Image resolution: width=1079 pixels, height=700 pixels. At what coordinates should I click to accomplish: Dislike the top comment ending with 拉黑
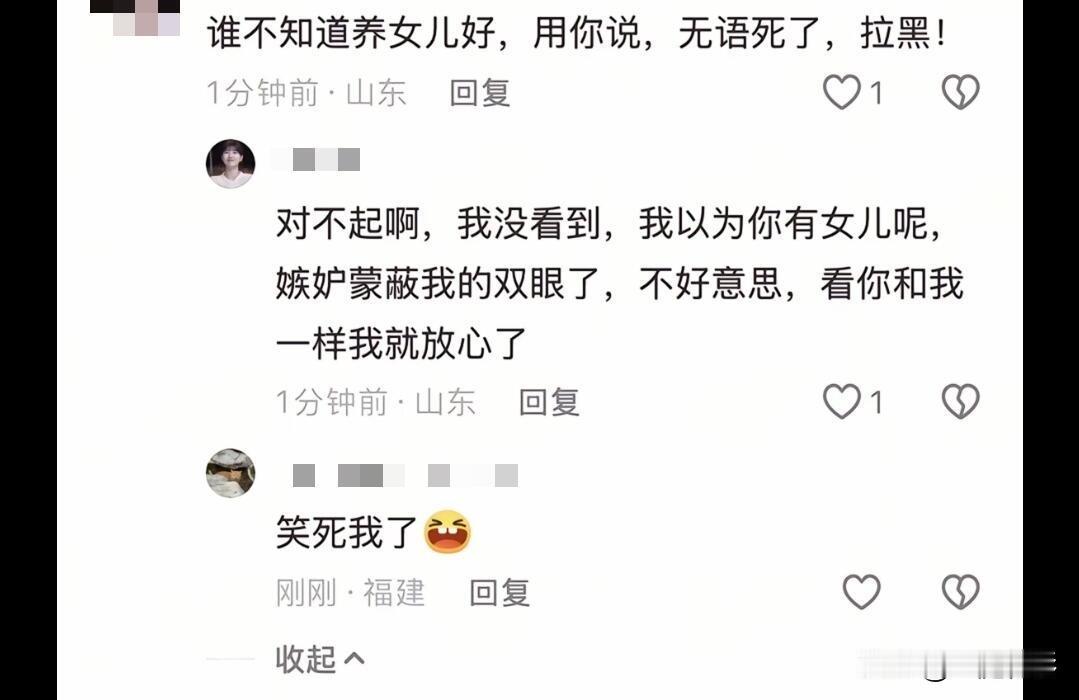960,92
